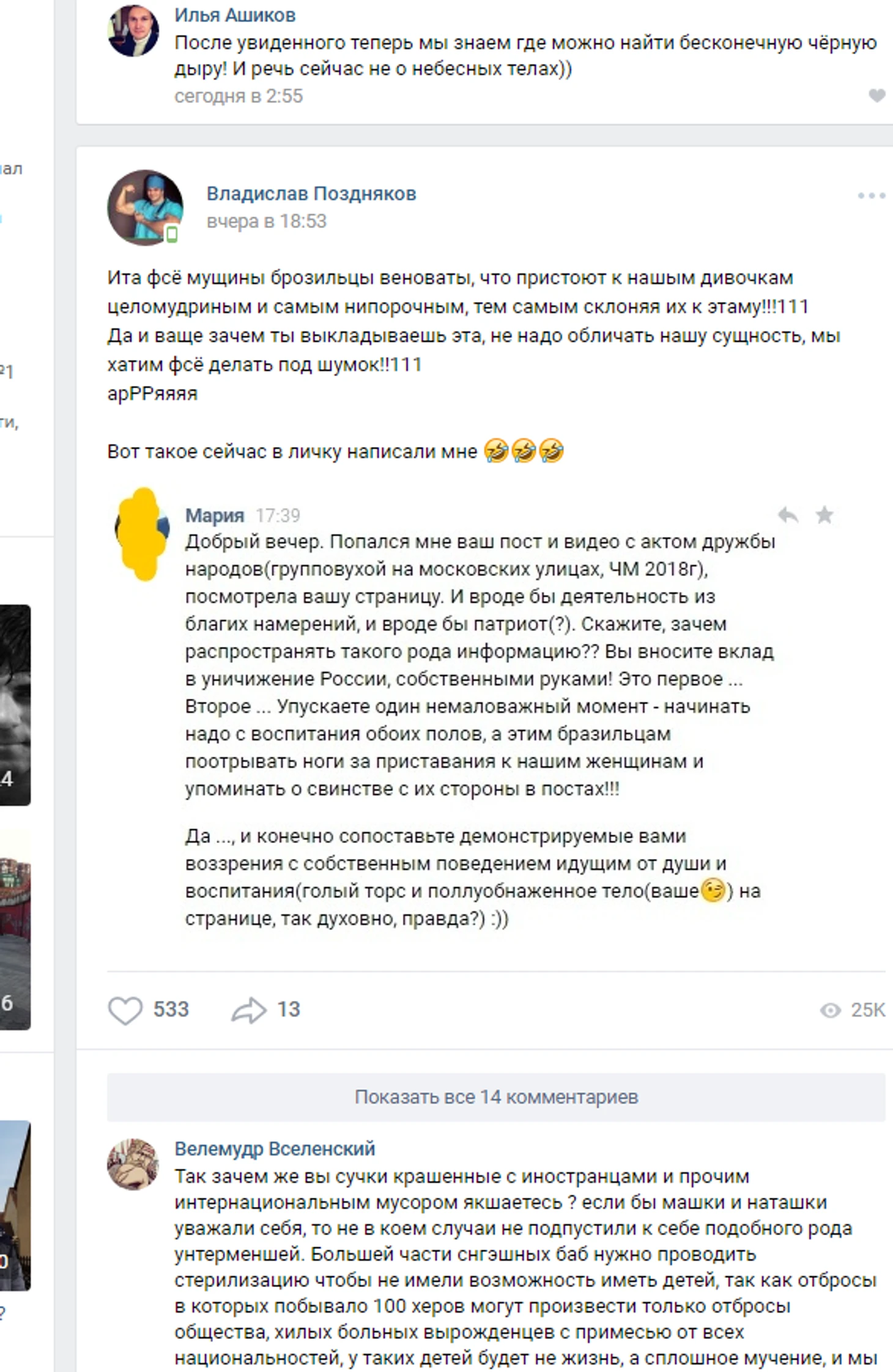Click post timestamp вчера в 18:53
This screenshot has width=893, height=1372.
(x=267, y=221)
